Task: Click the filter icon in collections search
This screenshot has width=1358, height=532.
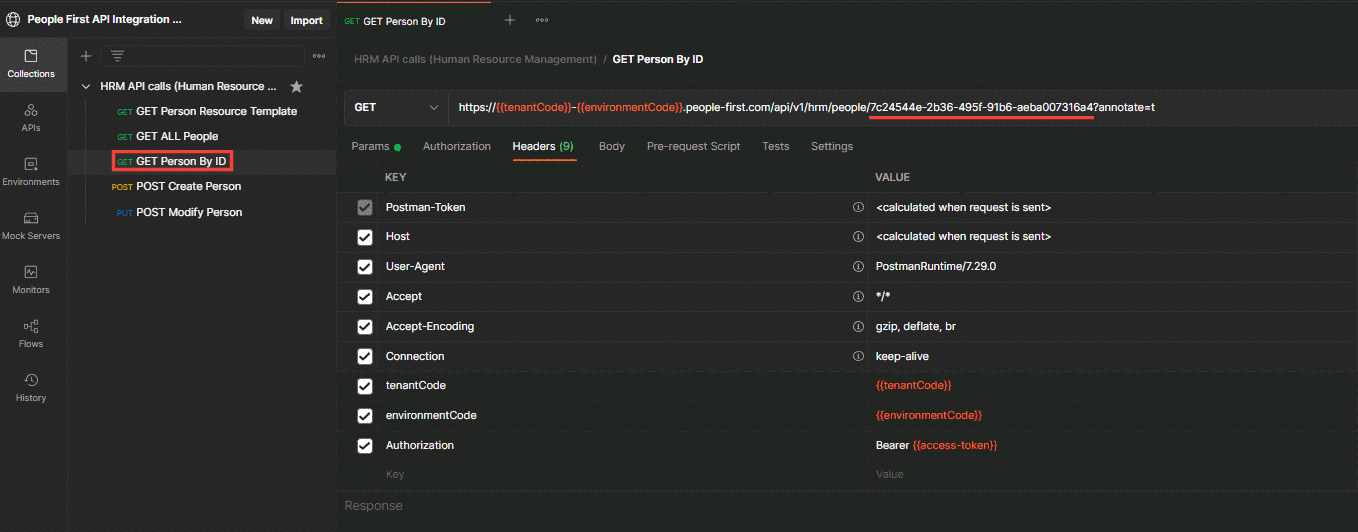Action: coord(117,56)
